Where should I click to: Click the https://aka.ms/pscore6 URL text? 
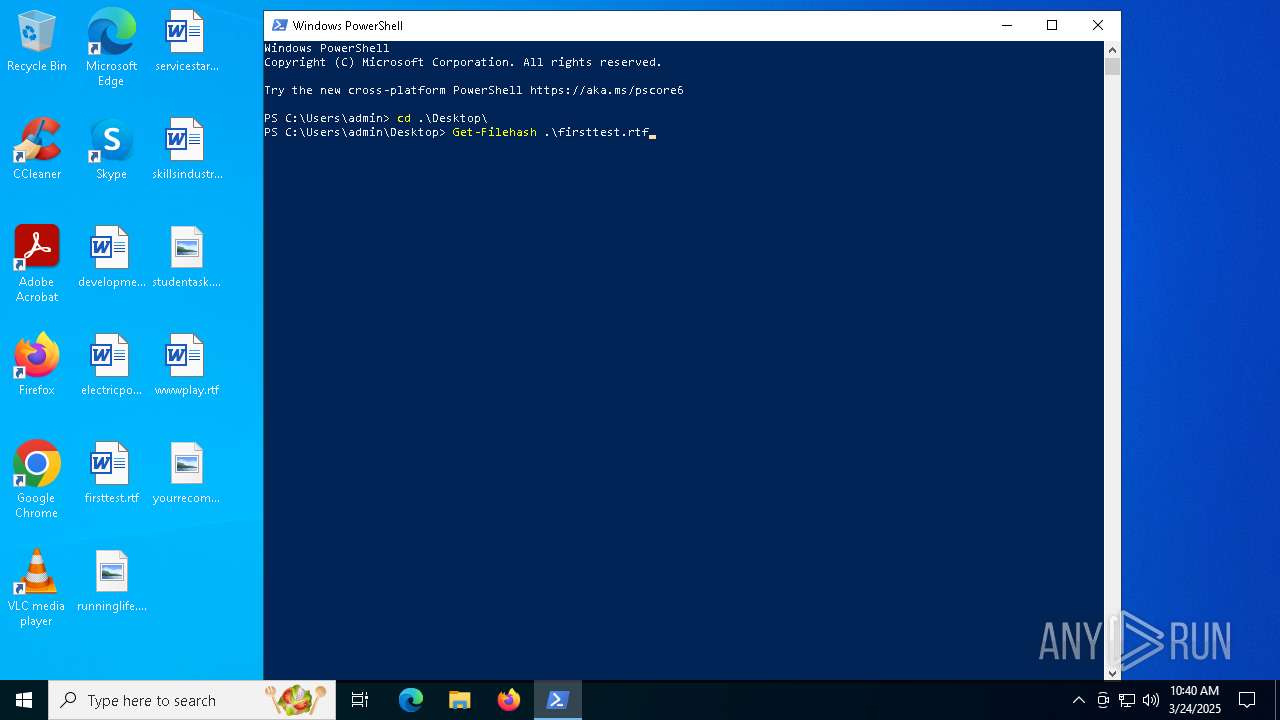(606, 90)
